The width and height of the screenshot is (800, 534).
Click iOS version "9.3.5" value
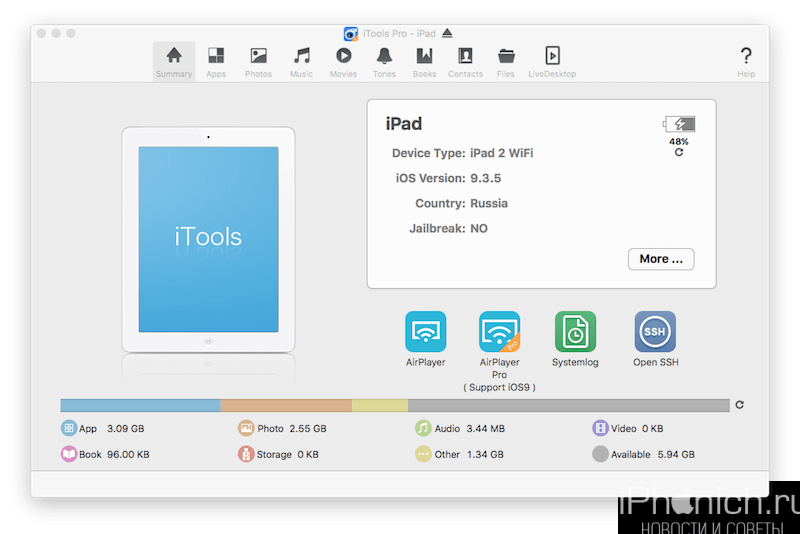pos(486,178)
